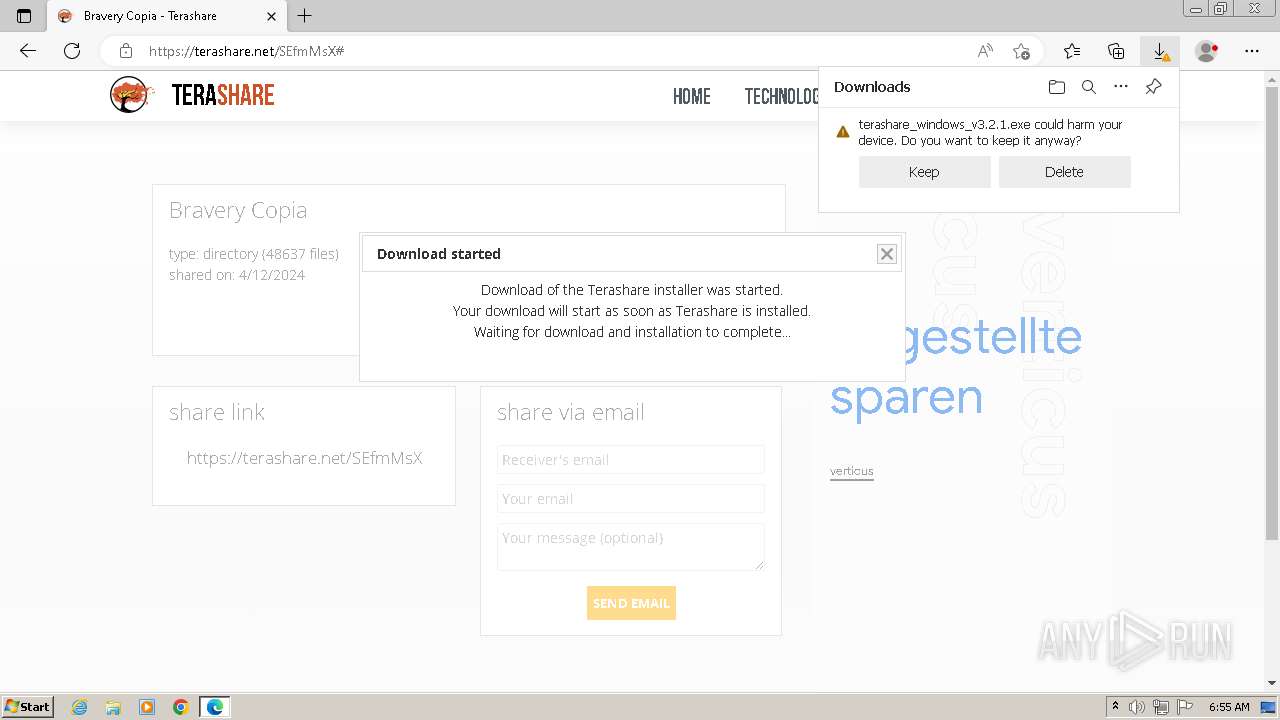Open the HOME menu item
This screenshot has height=720, width=1280.
(x=692, y=96)
